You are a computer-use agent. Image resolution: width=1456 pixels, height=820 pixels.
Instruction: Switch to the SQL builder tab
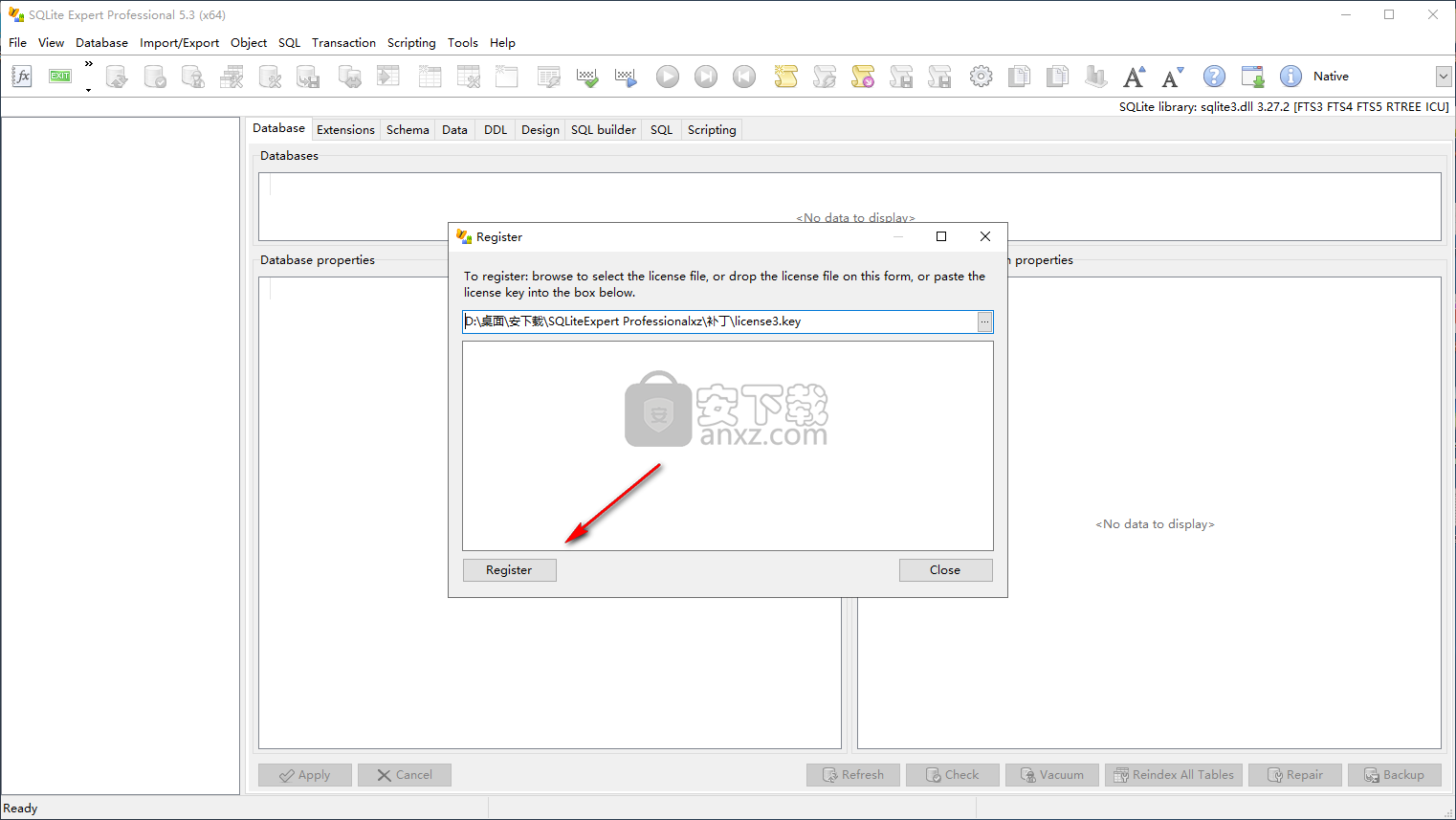[x=604, y=130]
